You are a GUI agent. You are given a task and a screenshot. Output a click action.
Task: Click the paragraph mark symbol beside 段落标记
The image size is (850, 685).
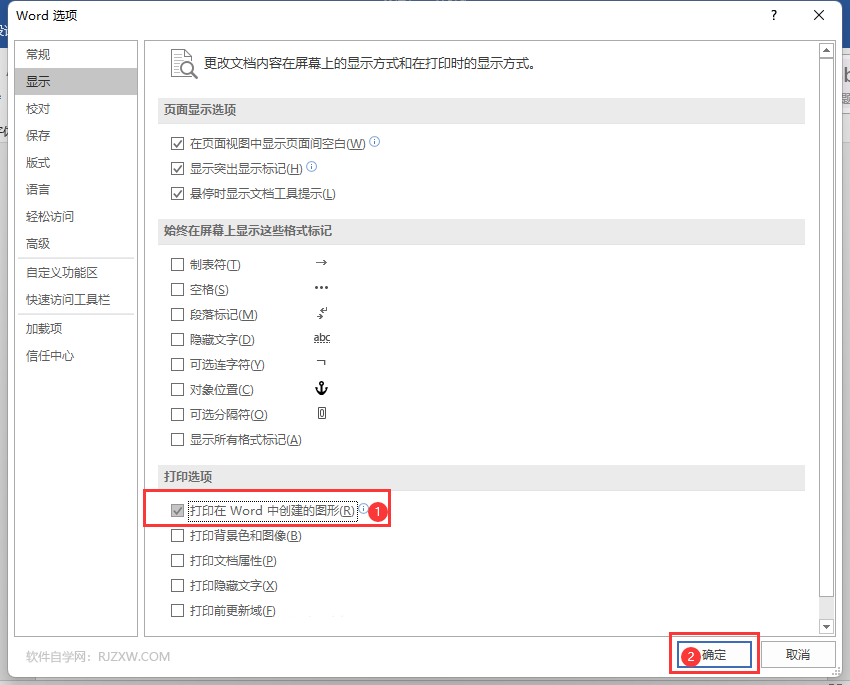(x=322, y=314)
